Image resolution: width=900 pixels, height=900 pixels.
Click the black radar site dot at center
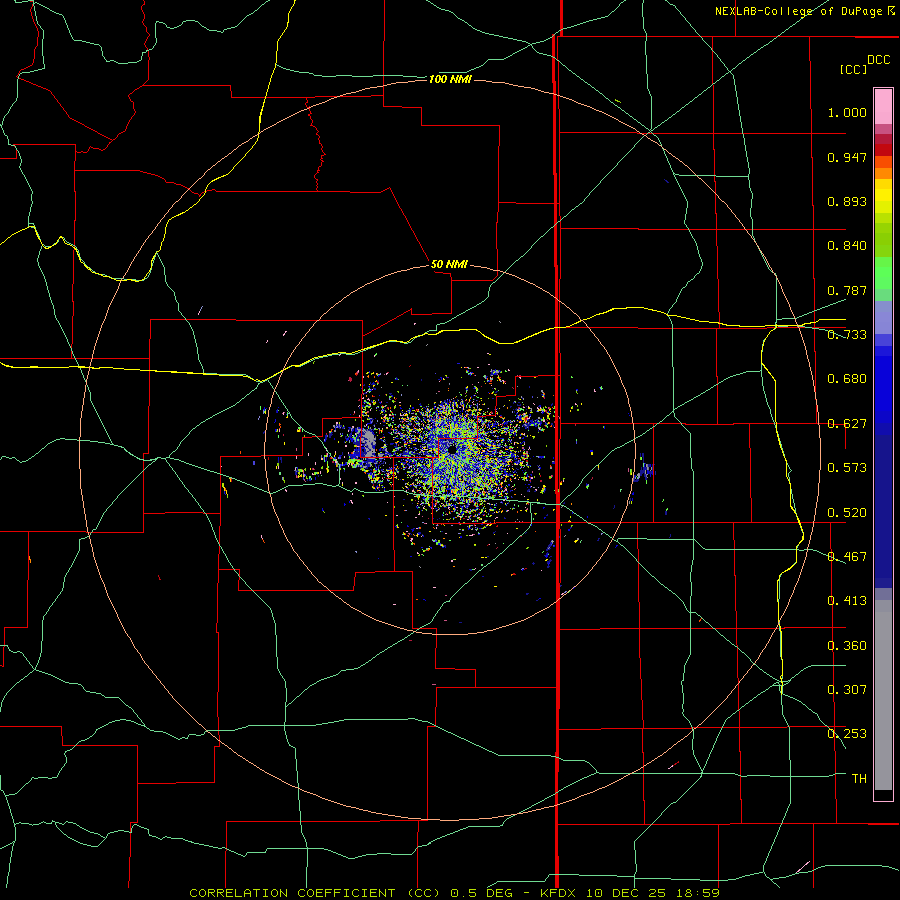click(452, 449)
